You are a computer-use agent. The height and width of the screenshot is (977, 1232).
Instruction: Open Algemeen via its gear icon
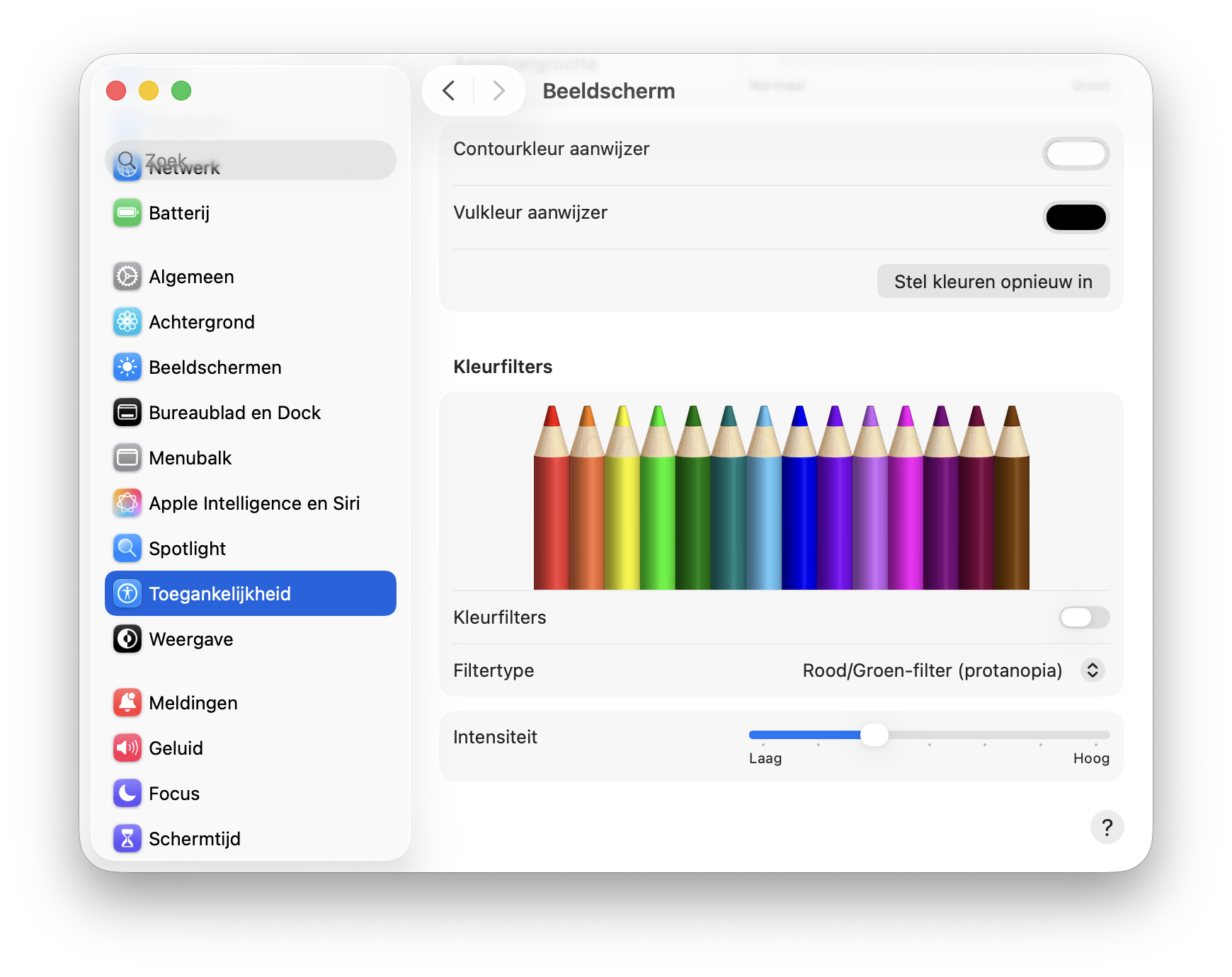127,277
